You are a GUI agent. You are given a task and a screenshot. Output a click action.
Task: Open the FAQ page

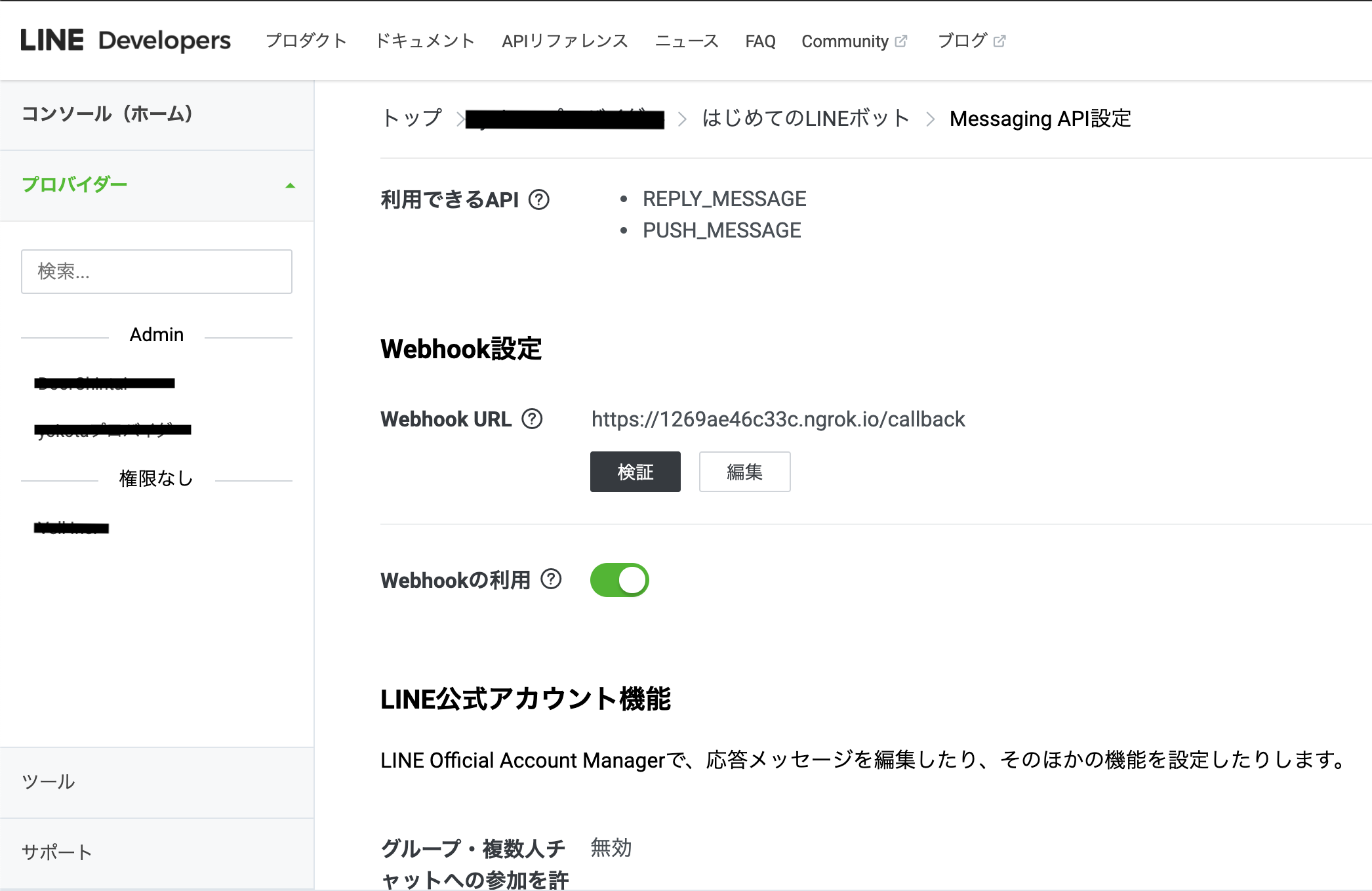pos(760,41)
